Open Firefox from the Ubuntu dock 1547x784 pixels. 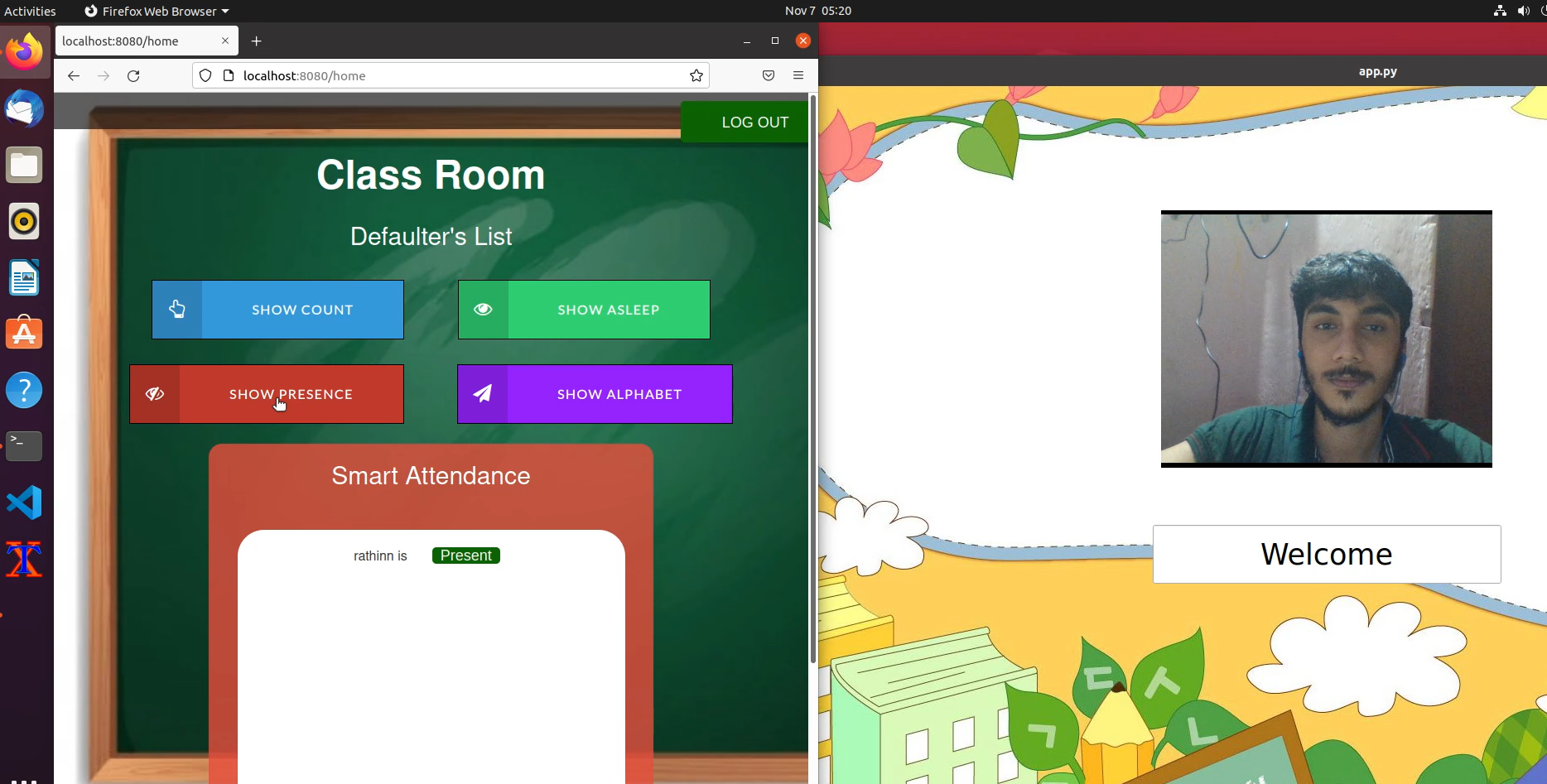coord(24,52)
